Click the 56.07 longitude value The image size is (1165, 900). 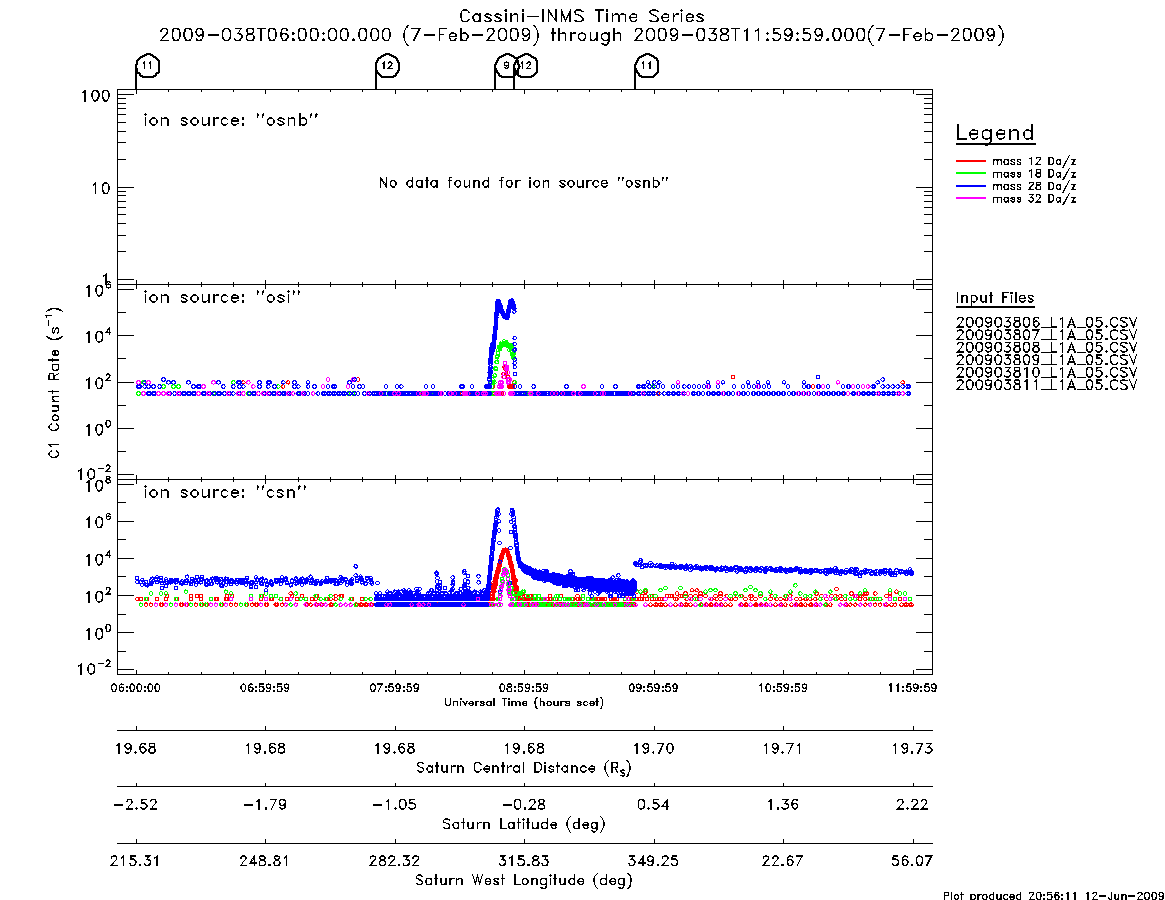click(x=912, y=861)
